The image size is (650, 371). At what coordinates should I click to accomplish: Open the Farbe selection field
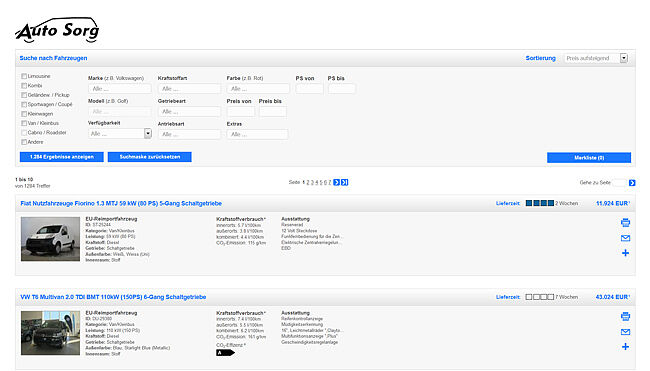258,89
